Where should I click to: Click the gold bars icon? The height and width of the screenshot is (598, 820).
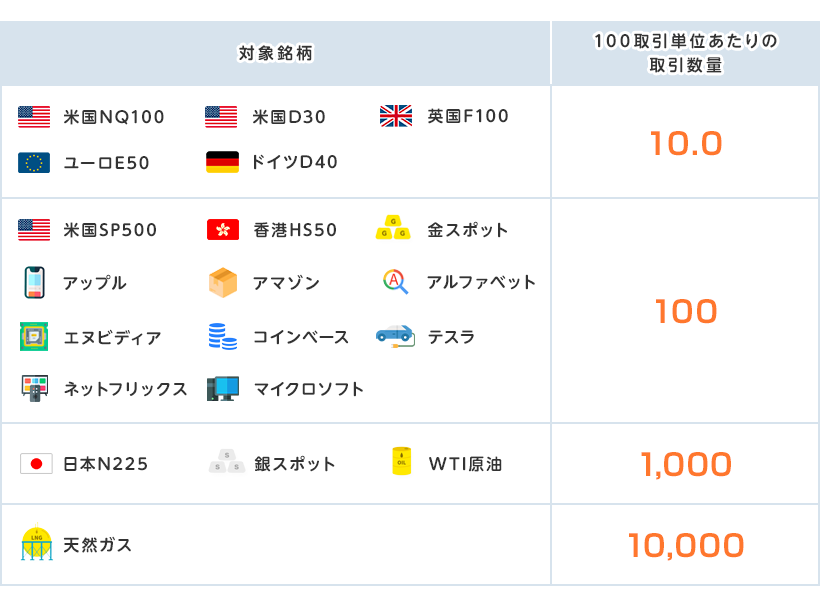click(x=393, y=229)
